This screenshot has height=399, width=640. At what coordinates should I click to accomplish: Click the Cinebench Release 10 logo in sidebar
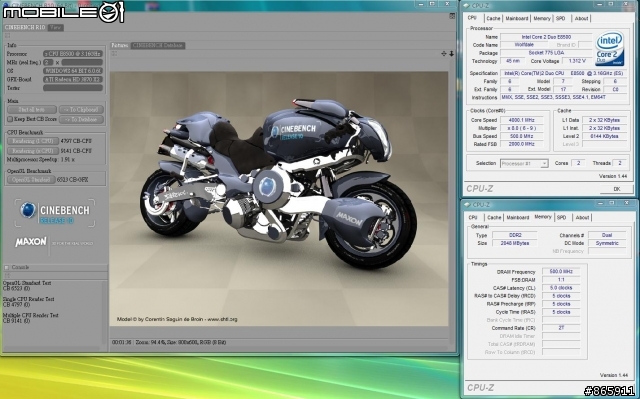55,213
